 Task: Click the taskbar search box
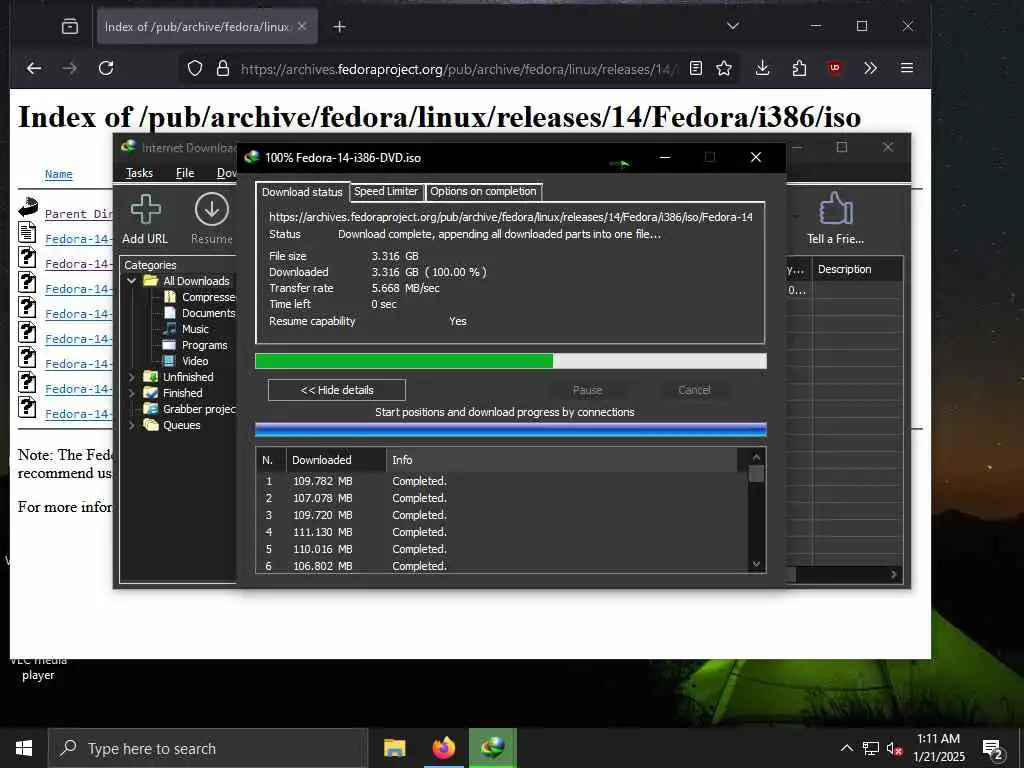[208, 748]
